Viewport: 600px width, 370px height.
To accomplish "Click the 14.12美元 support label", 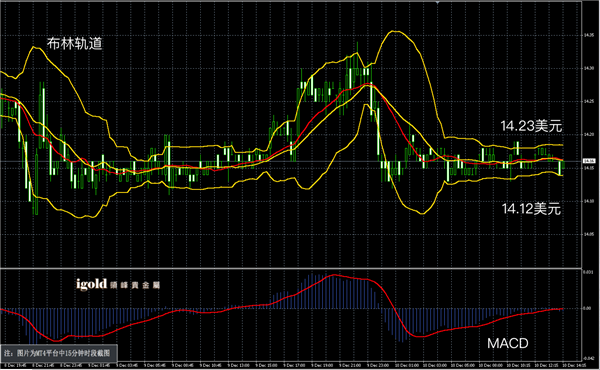I will pos(531,209).
